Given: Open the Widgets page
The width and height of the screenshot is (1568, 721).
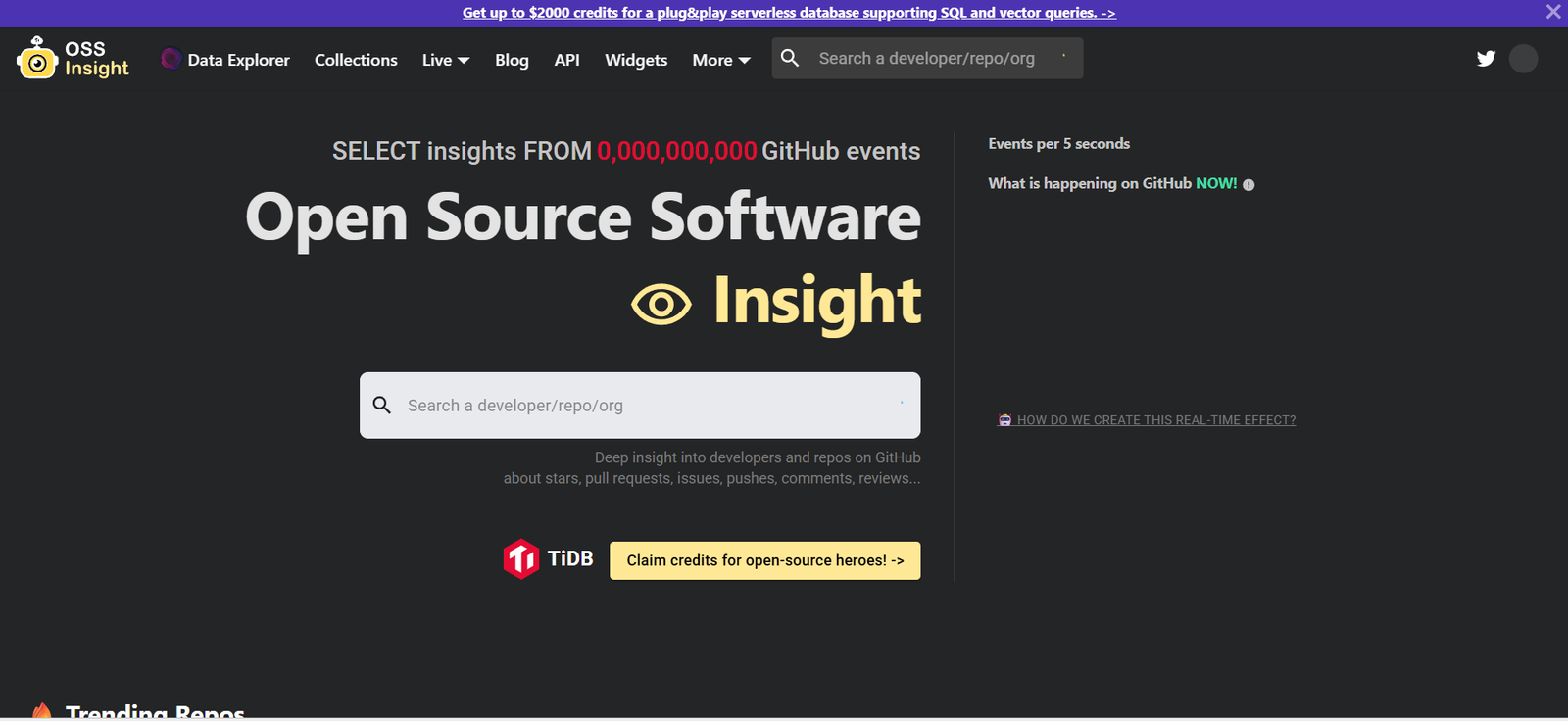Looking at the screenshot, I should [636, 60].
